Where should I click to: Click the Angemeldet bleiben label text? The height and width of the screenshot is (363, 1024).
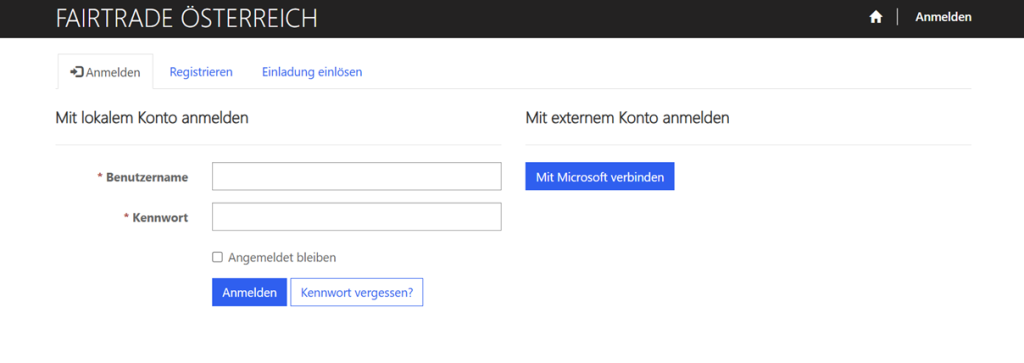coord(282,257)
